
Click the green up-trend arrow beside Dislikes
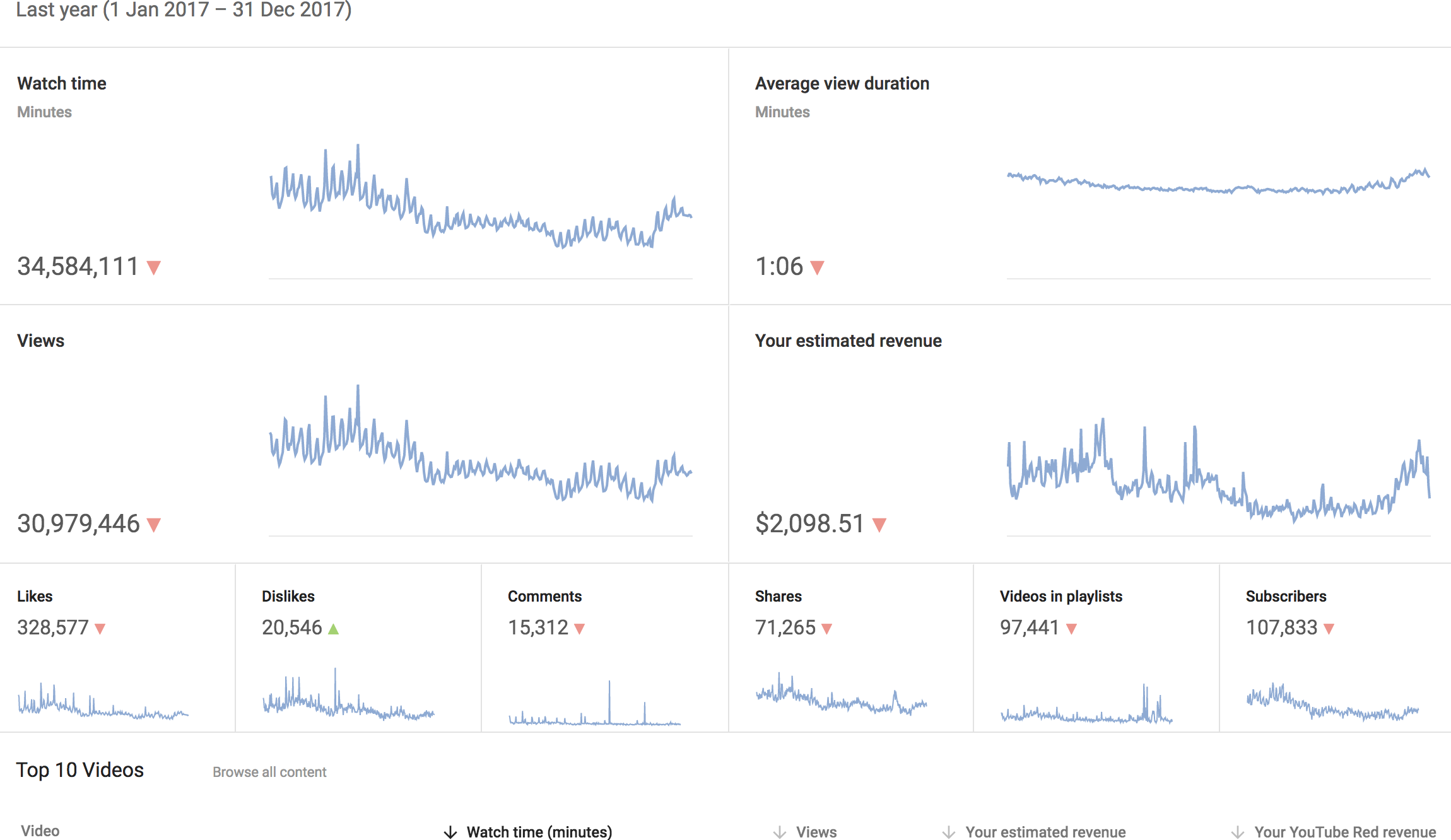click(x=334, y=629)
